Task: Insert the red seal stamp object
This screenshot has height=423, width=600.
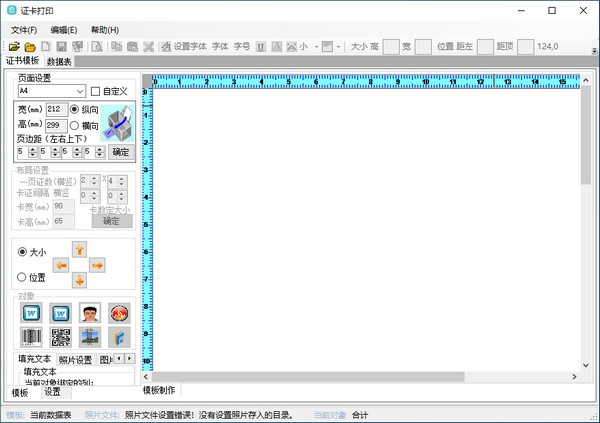Action: 119,314
